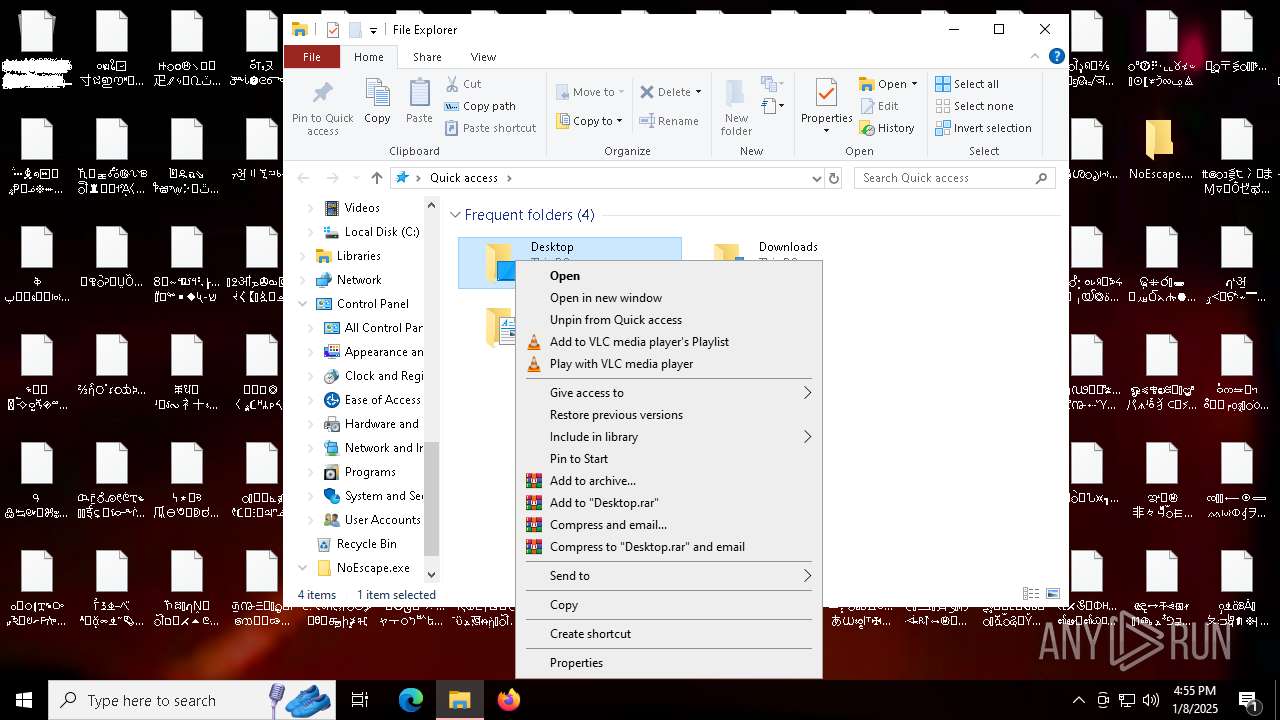1280x720 pixels.
Task: Choose Restore previous versions
Action: 668,415
